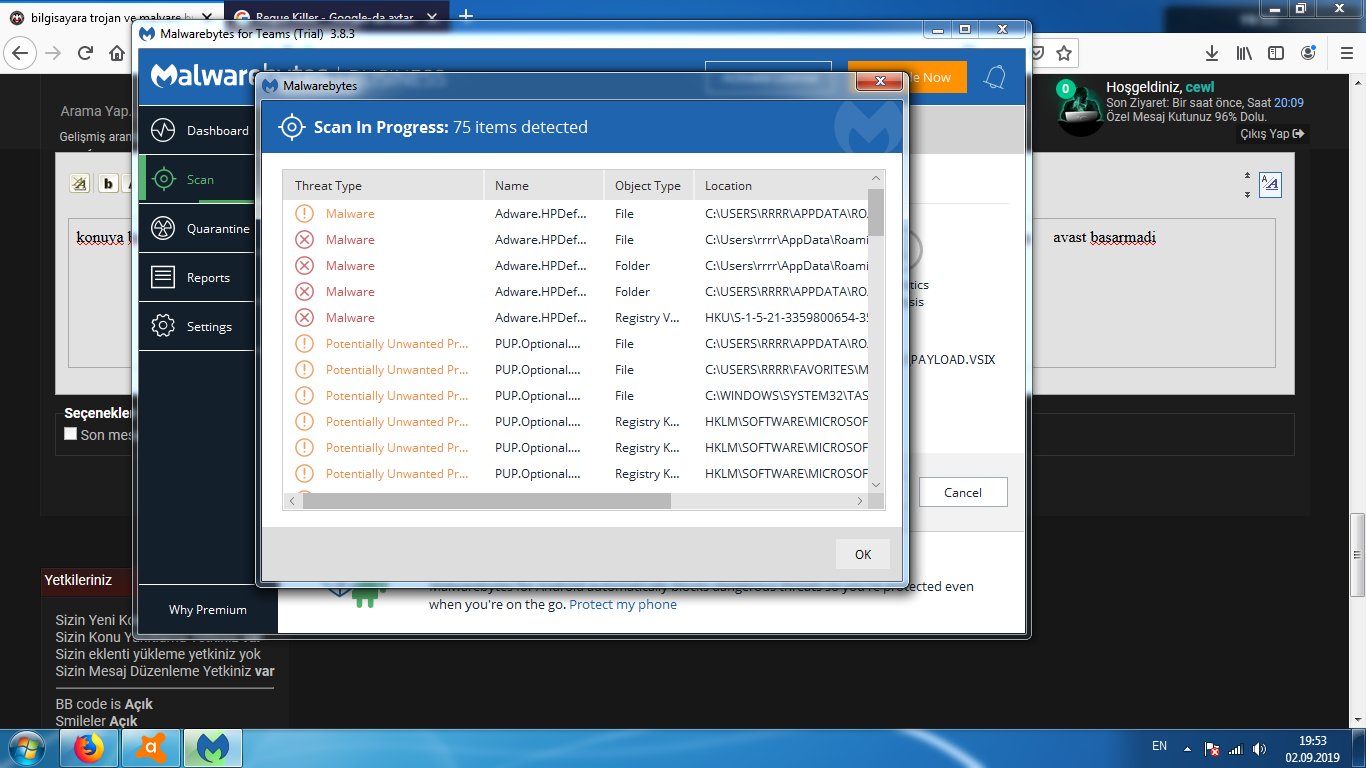This screenshot has height=768, width=1366.
Task: Switch to the 'Rogue Killer - Google' tab
Action: [x=335, y=17]
